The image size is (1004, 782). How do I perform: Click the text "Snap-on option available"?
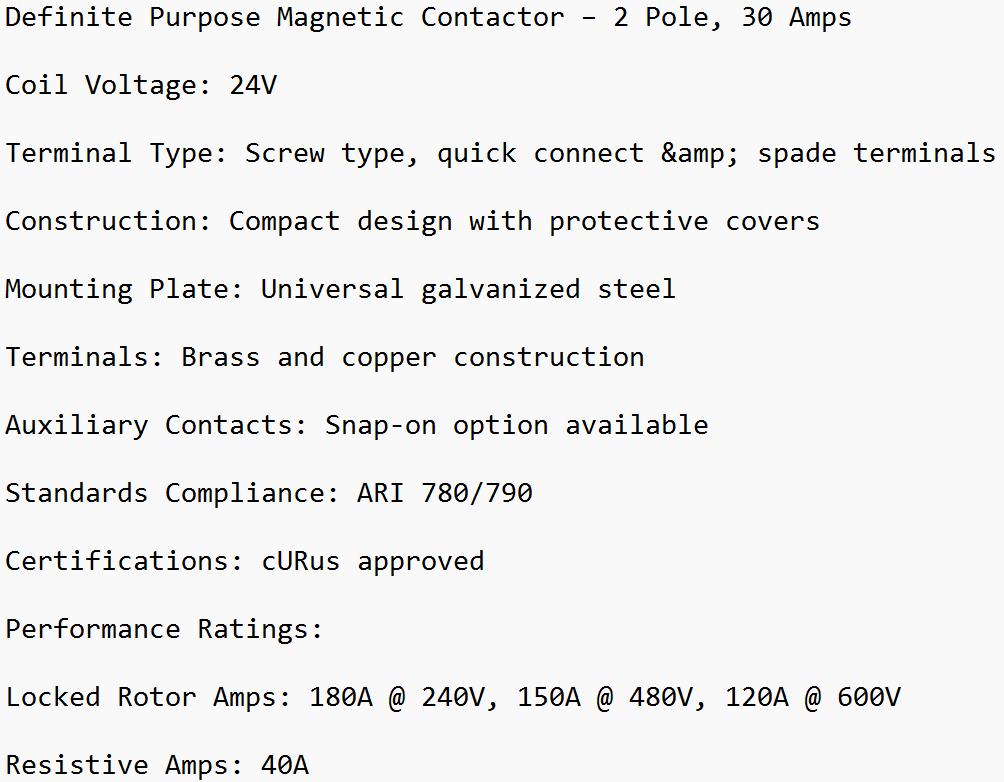(x=516, y=425)
